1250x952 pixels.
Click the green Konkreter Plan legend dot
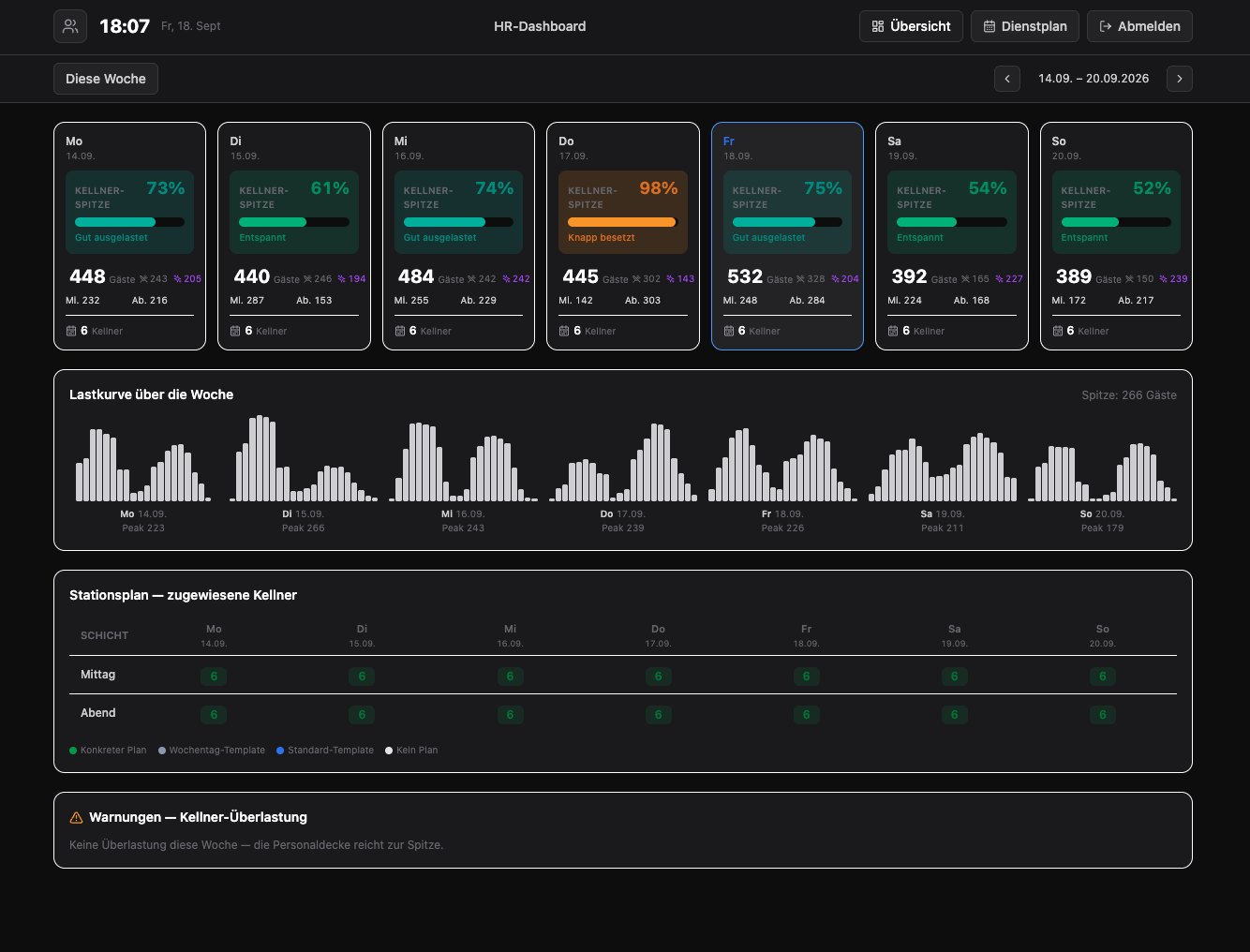[x=73, y=751]
